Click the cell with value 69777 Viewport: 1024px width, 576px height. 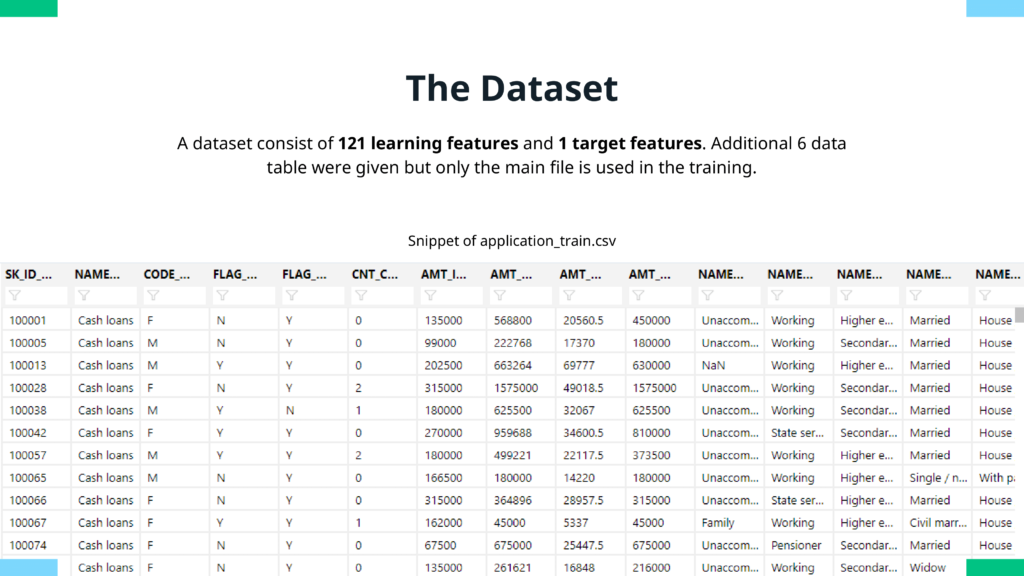581,366
